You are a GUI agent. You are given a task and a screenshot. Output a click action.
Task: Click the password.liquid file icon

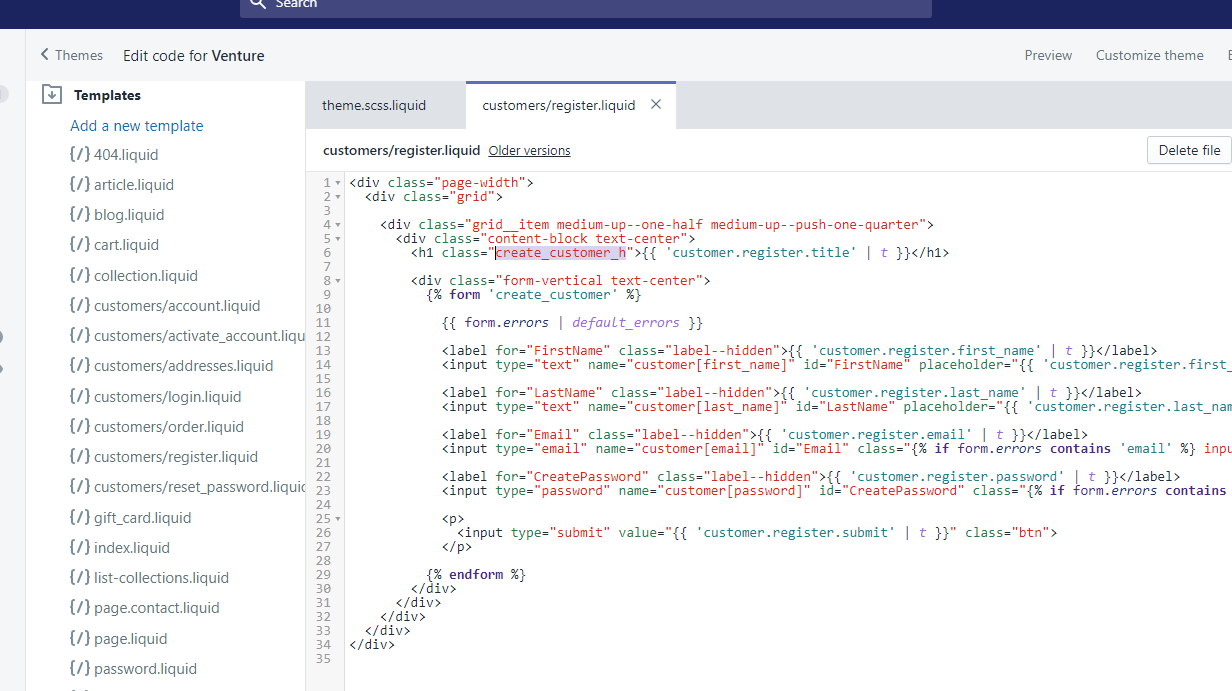[80, 669]
